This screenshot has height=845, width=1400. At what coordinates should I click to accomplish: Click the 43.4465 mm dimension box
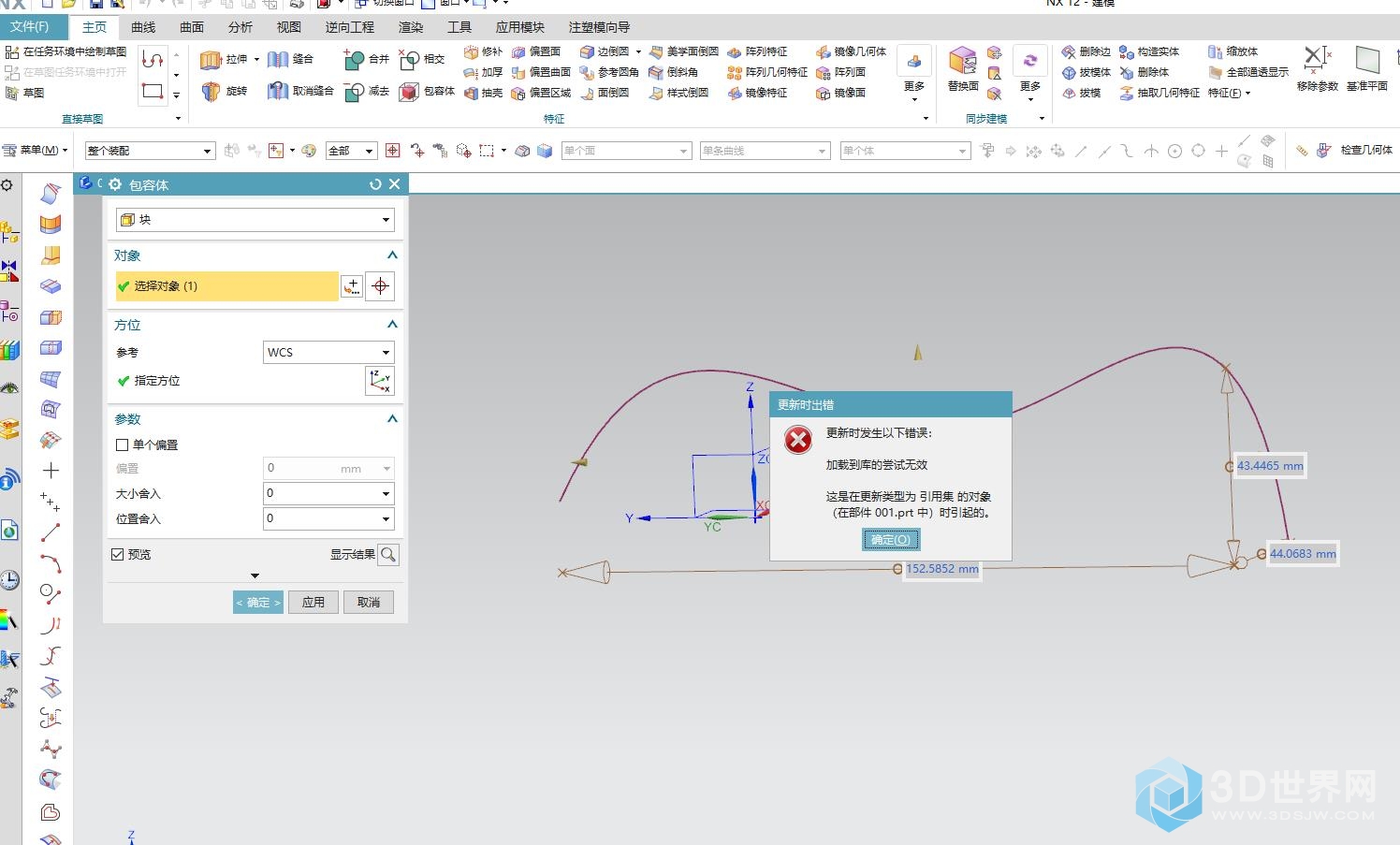point(1270,465)
